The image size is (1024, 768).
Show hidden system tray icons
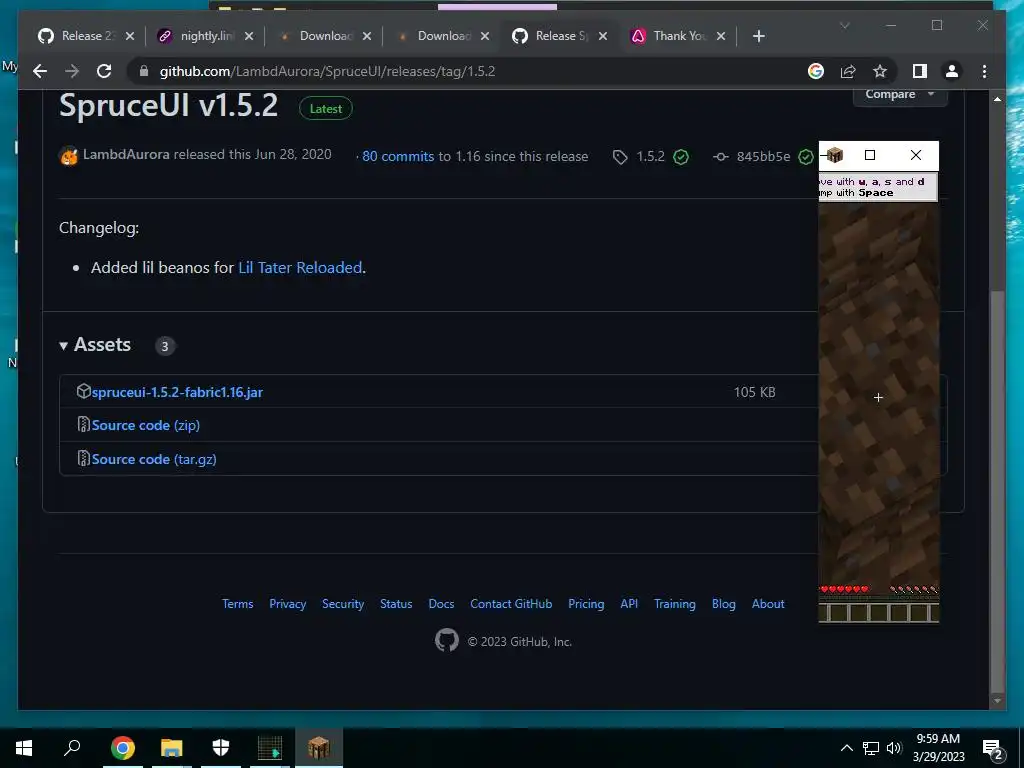pos(846,748)
